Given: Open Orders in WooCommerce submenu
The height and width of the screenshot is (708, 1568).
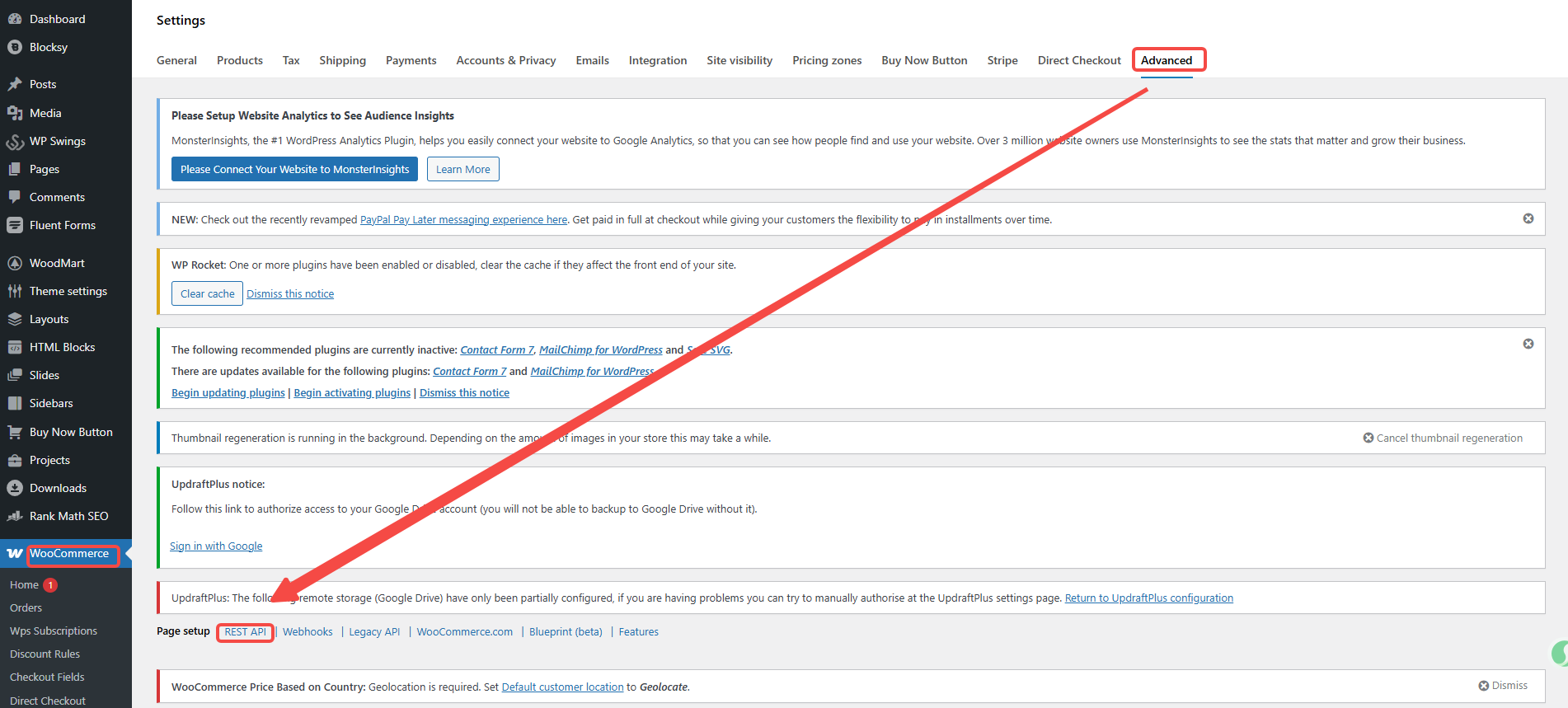Looking at the screenshot, I should coord(26,607).
